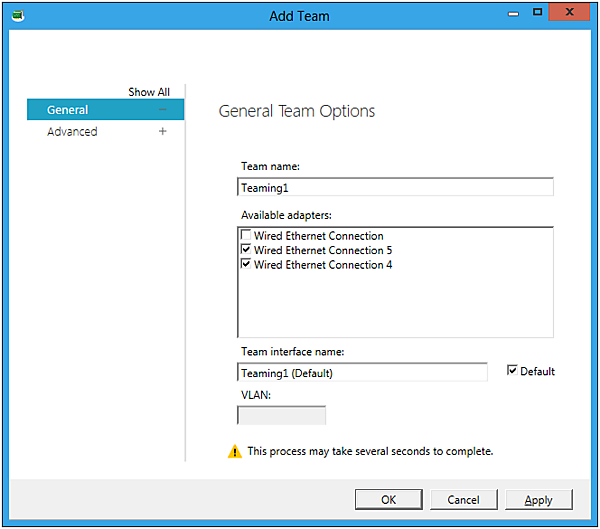Click the Team interface name field
Screen dimensions: 600x529
click(x=362, y=373)
